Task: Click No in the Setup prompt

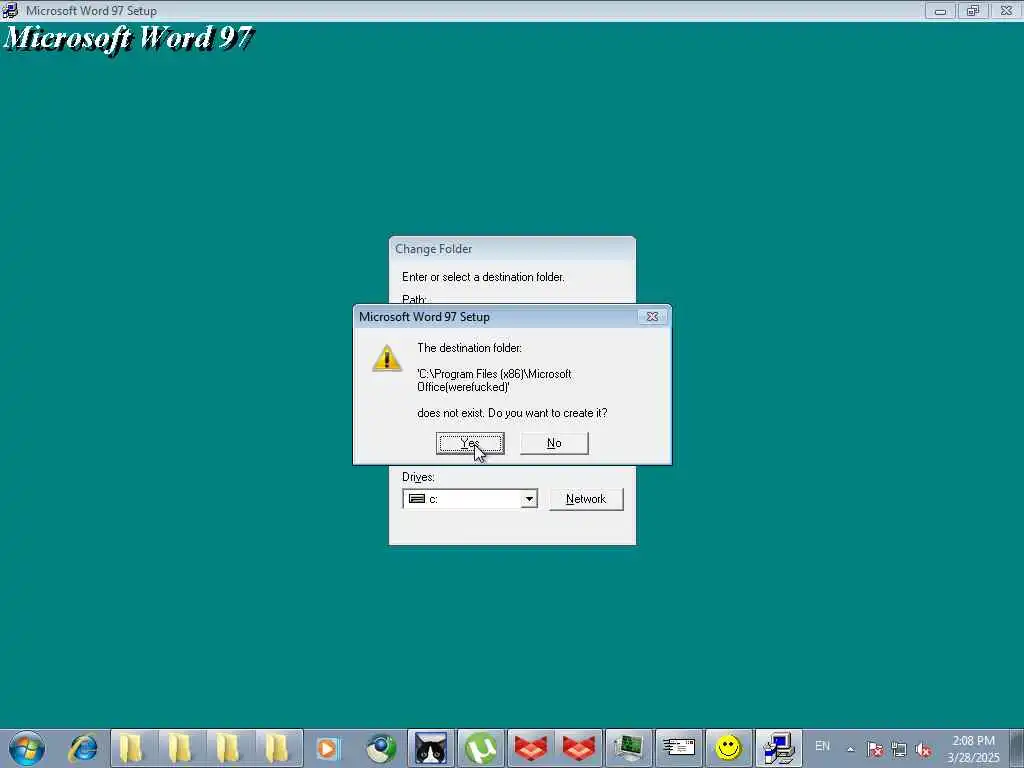Action: pos(554,443)
